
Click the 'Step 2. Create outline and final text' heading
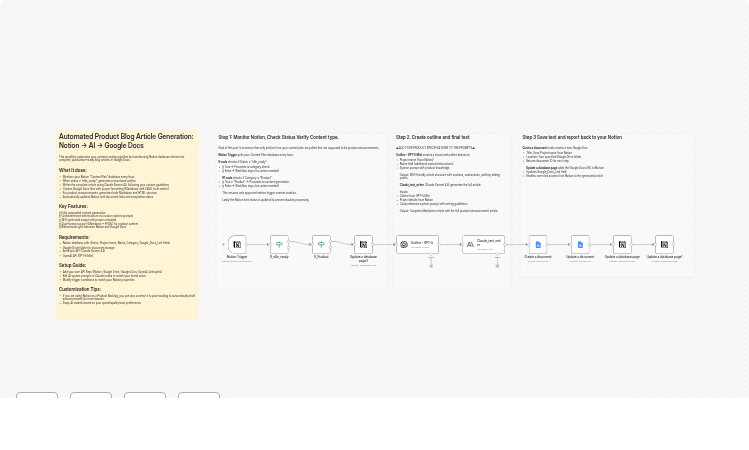coord(433,138)
